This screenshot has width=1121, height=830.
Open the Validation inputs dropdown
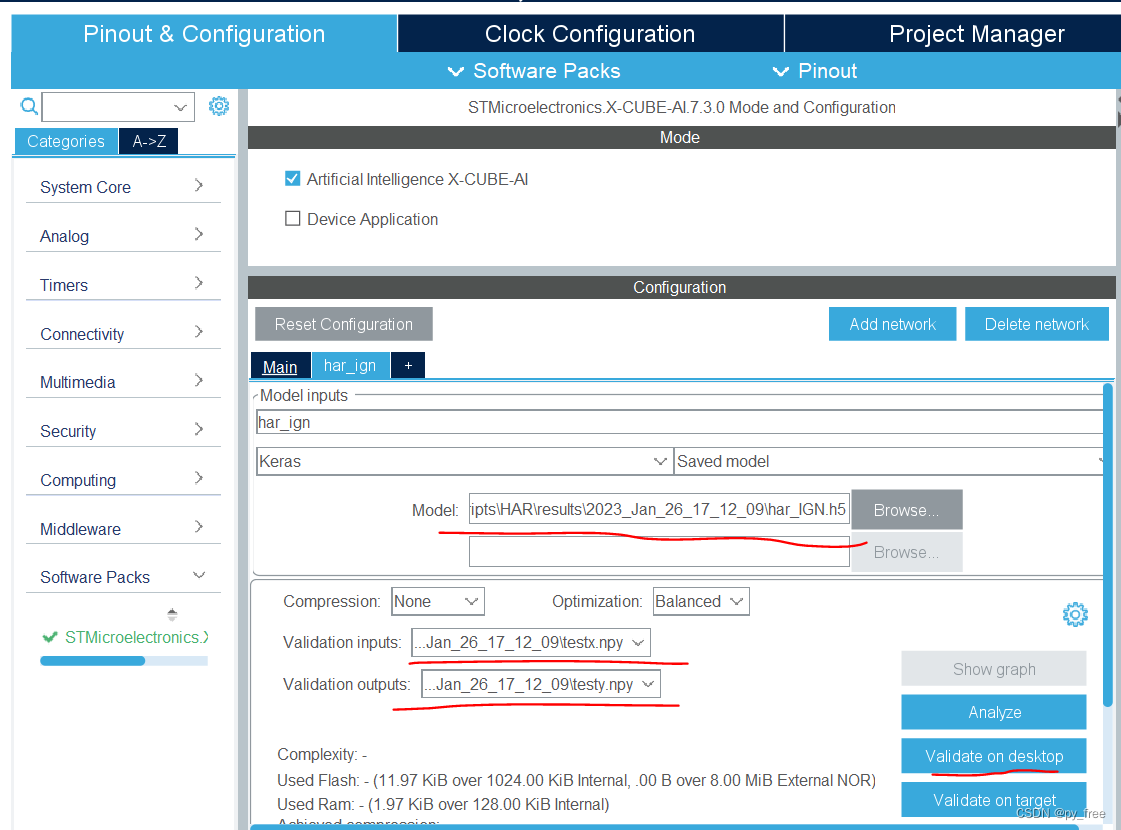[530, 643]
